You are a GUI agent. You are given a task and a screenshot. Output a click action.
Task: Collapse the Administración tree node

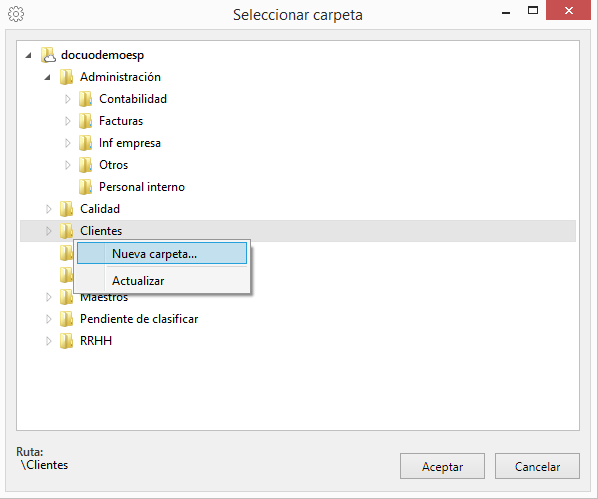click(47, 77)
